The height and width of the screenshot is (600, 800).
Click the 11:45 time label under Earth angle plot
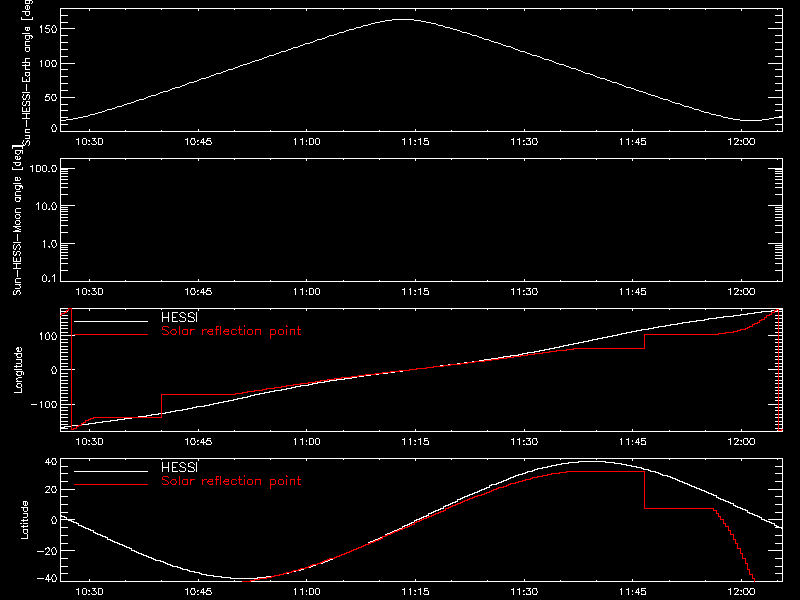click(x=633, y=142)
